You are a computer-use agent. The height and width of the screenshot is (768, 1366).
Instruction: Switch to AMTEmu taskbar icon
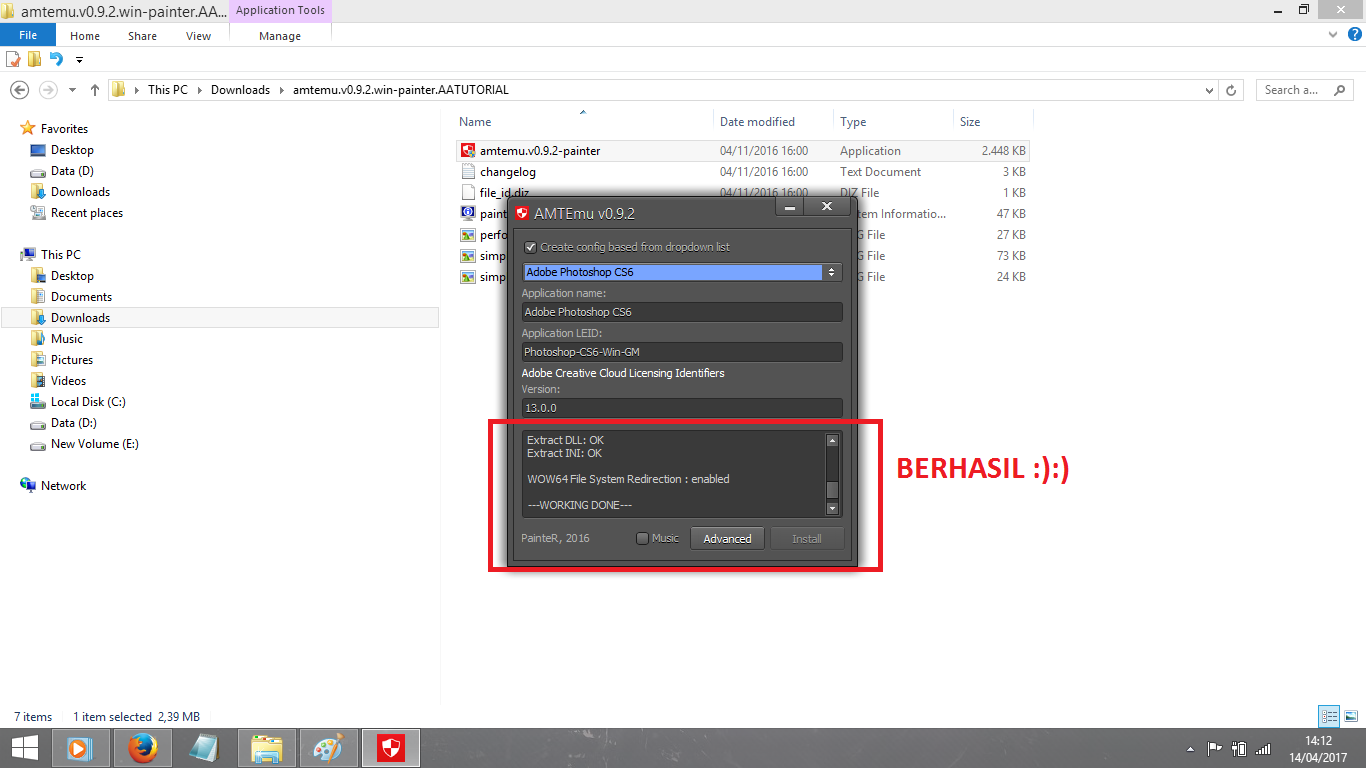pyautogui.click(x=391, y=748)
